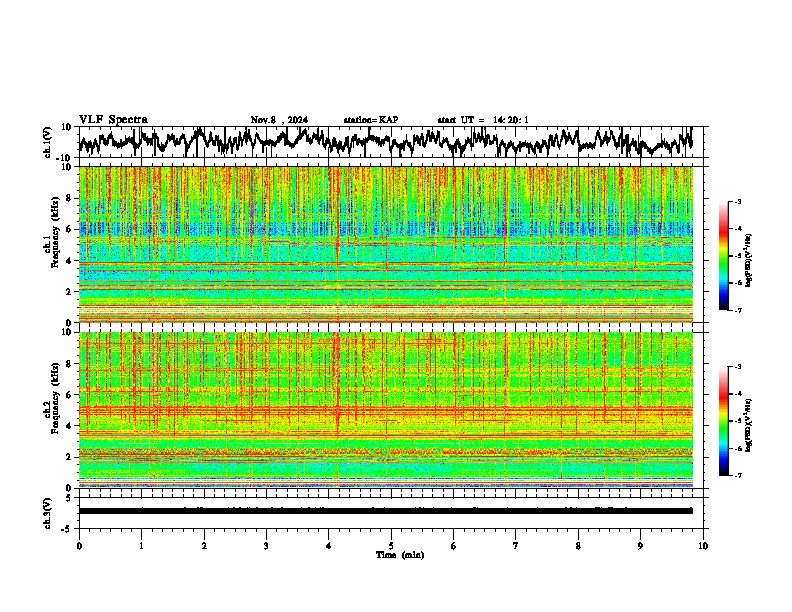Viewport: 792px width, 612px height.
Task: Click the ch.1 frequency spectrogram panel
Action: 386,244
